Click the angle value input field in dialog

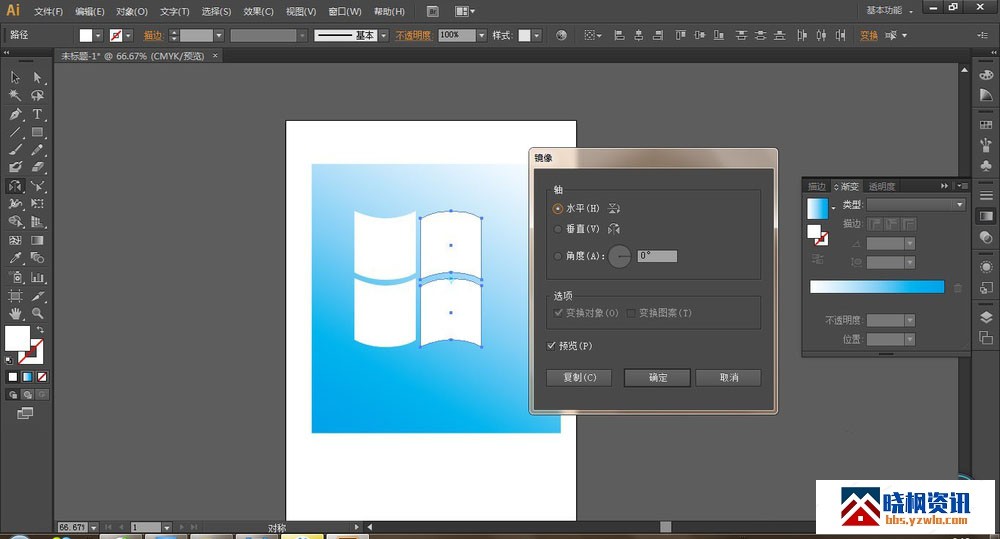pyautogui.click(x=658, y=256)
